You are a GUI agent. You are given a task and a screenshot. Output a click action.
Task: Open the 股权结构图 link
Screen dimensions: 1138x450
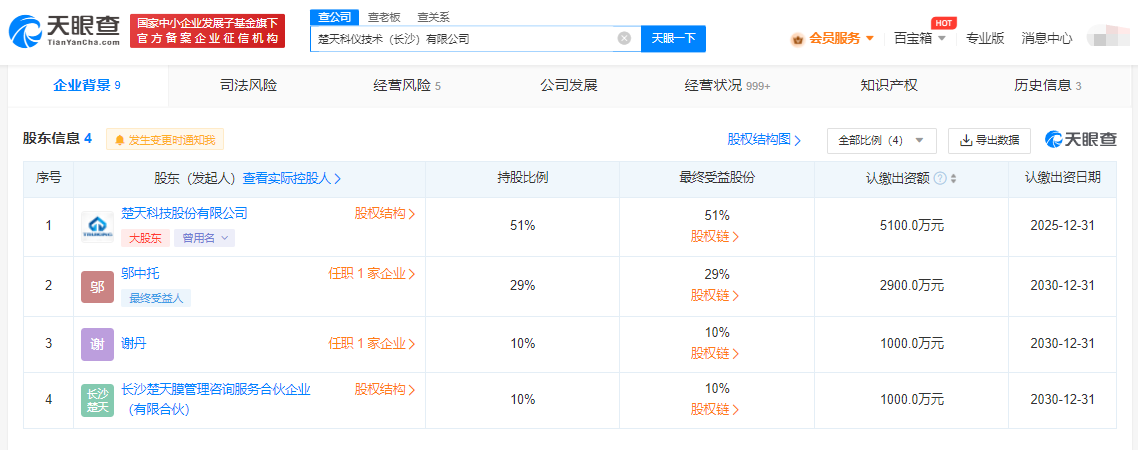[x=764, y=140]
